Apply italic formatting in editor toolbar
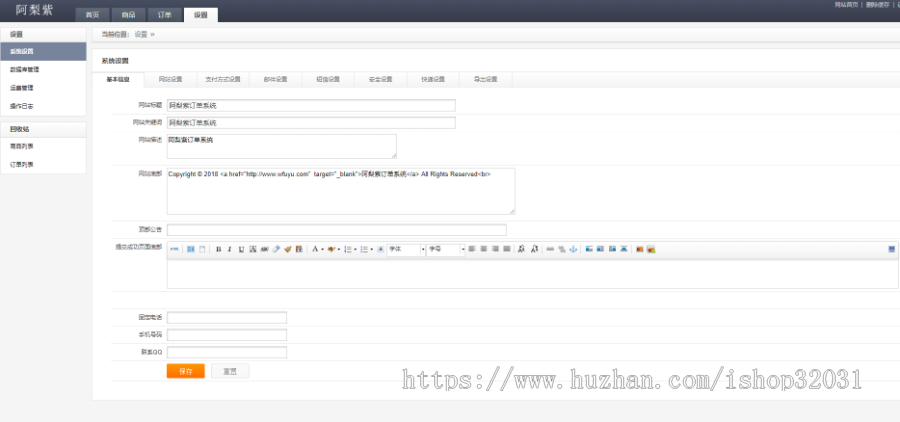Screen dimensions: 900x422 230,249
